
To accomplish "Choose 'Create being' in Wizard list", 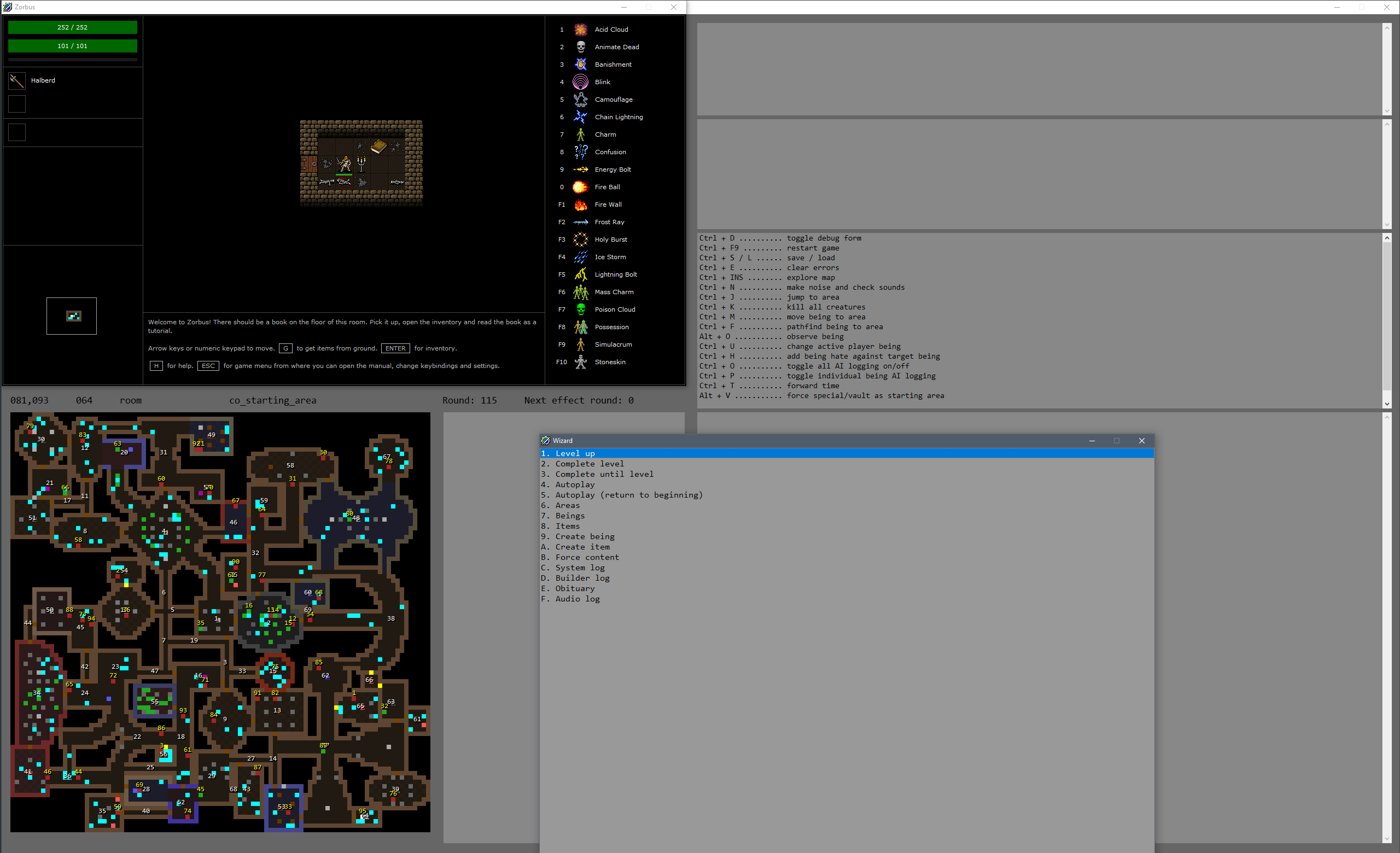I will coord(585,536).
